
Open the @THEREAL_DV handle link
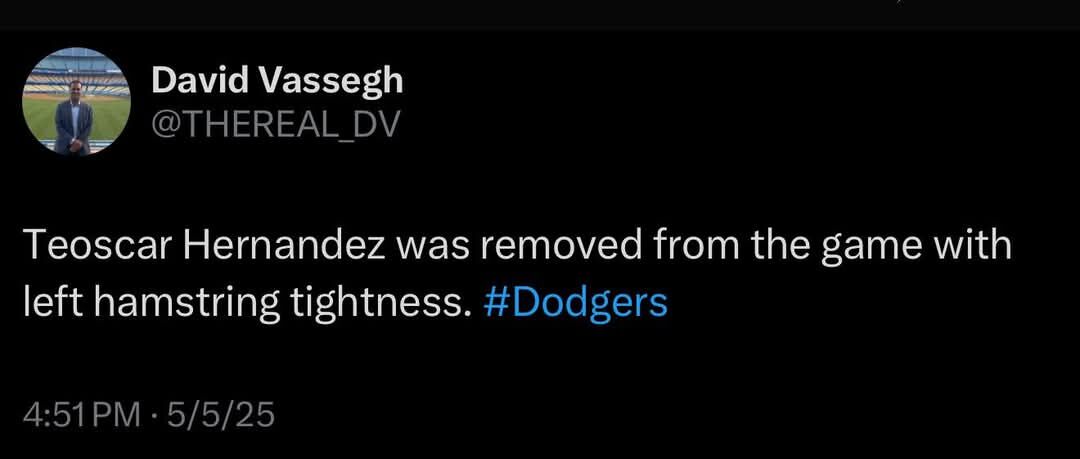click(275, 125)
